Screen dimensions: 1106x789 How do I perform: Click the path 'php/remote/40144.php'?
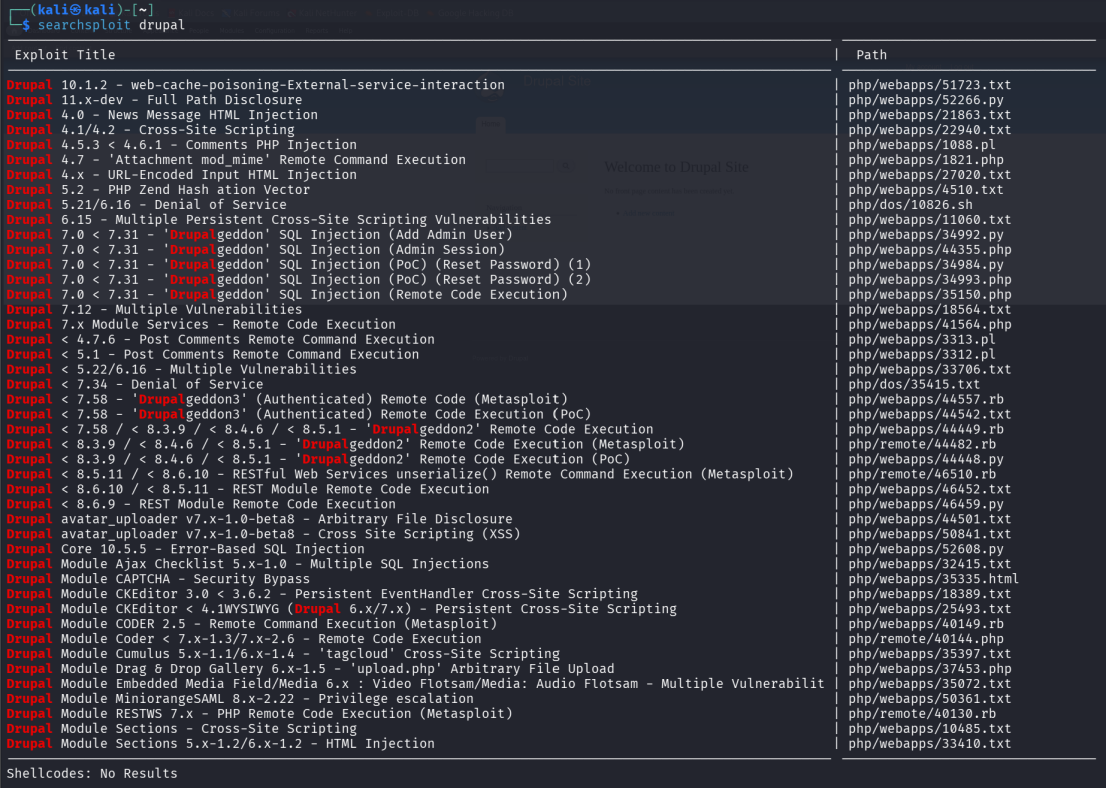point(925,639)
